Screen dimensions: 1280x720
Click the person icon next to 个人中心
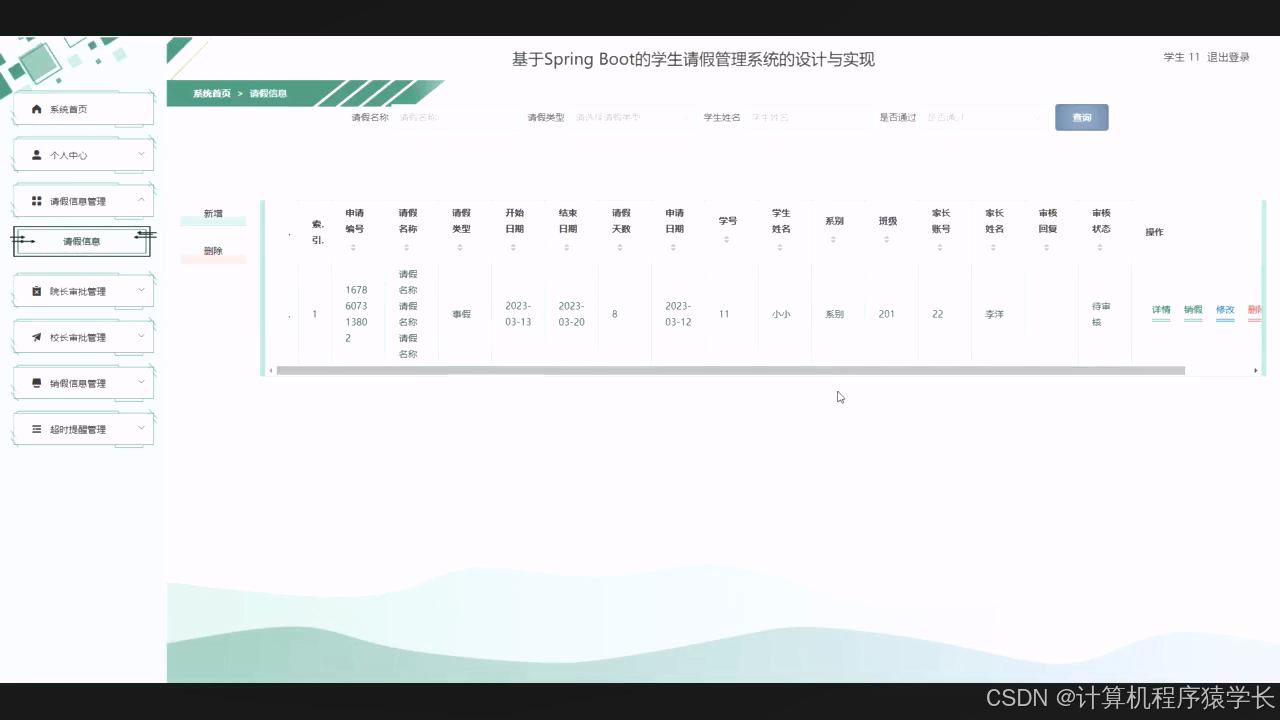pyautogui.click(x=37, y=155)
